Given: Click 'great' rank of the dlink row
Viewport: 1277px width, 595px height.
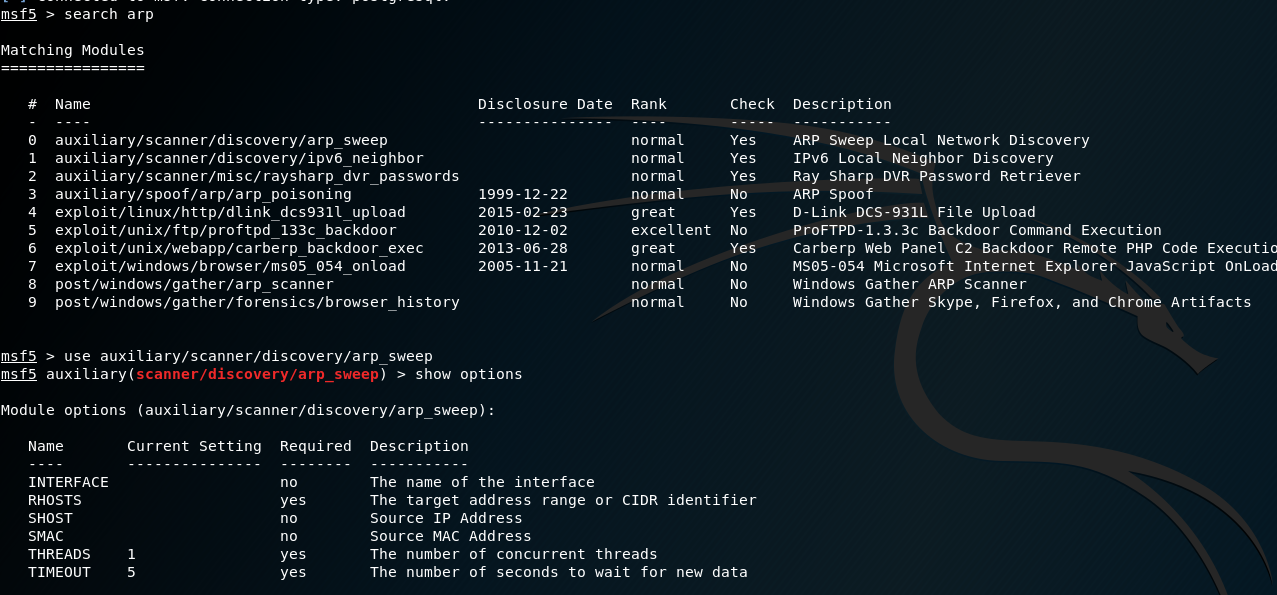Looking at the screenshot, I should (x=653, y=212).
